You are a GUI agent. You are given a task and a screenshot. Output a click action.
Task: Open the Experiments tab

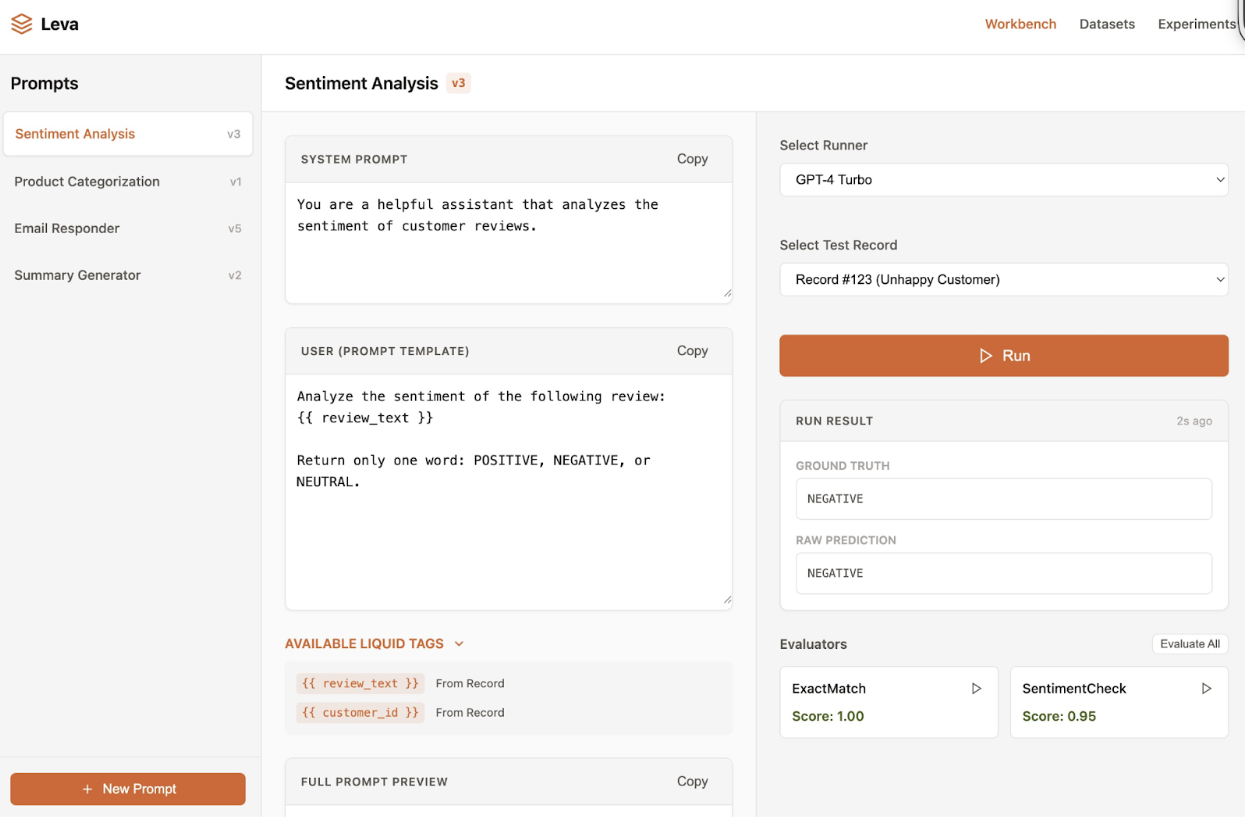click(x=1196, y=24)
